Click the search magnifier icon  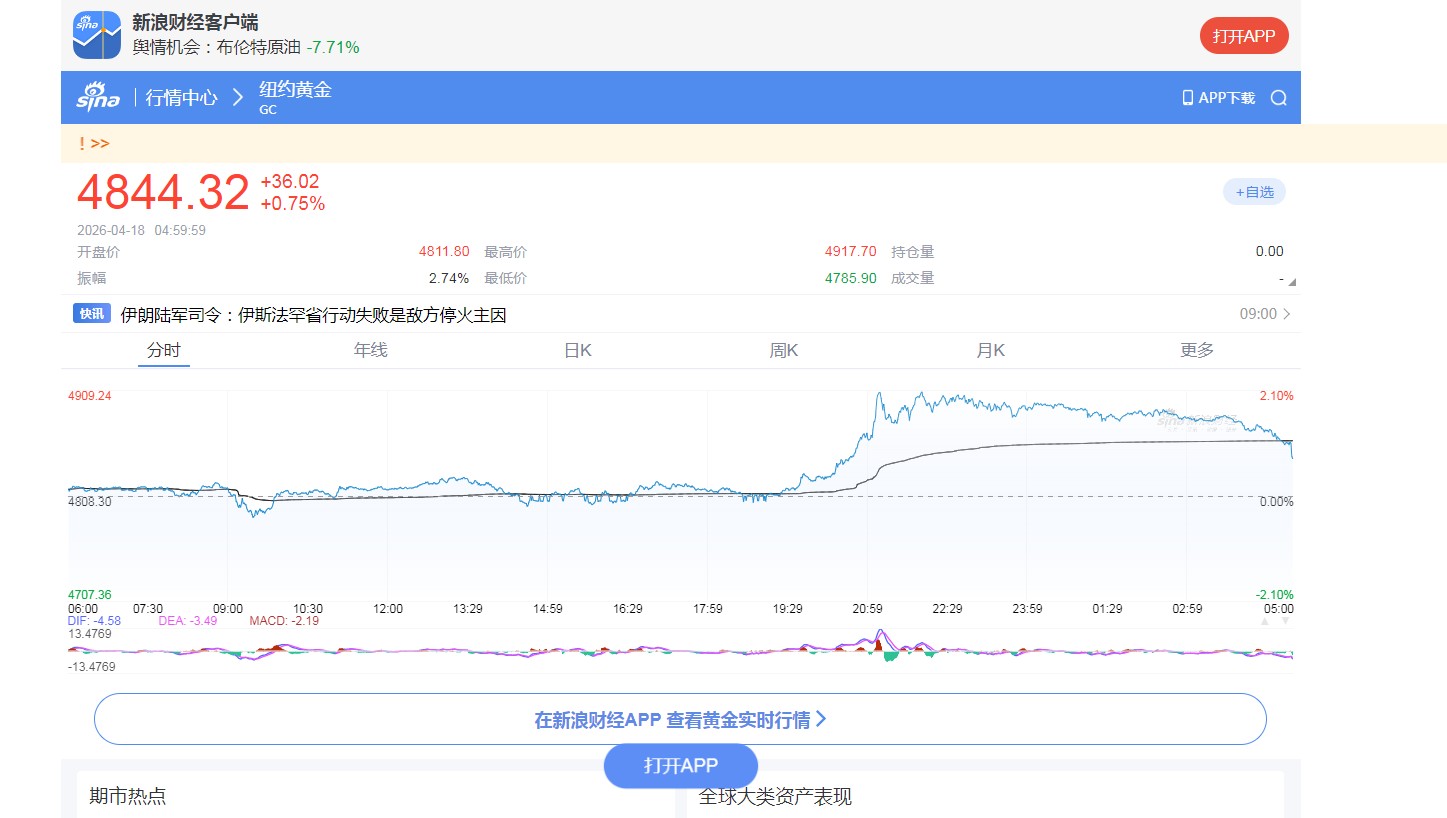[1278, 97]
